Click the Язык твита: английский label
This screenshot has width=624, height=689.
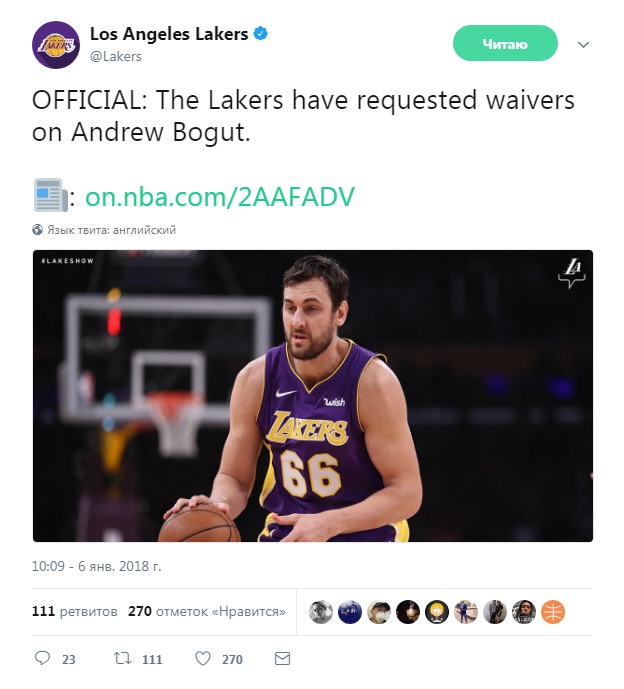(x=112, y=230)
